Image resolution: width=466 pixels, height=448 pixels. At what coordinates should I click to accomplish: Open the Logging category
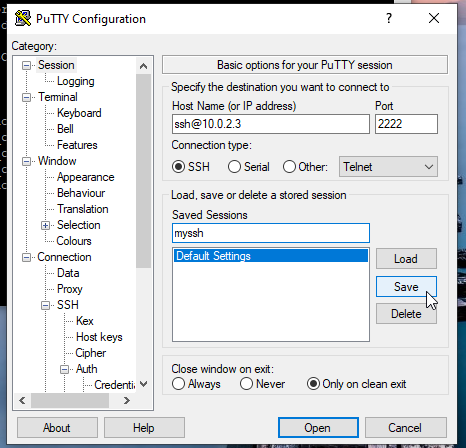(76, 81)
